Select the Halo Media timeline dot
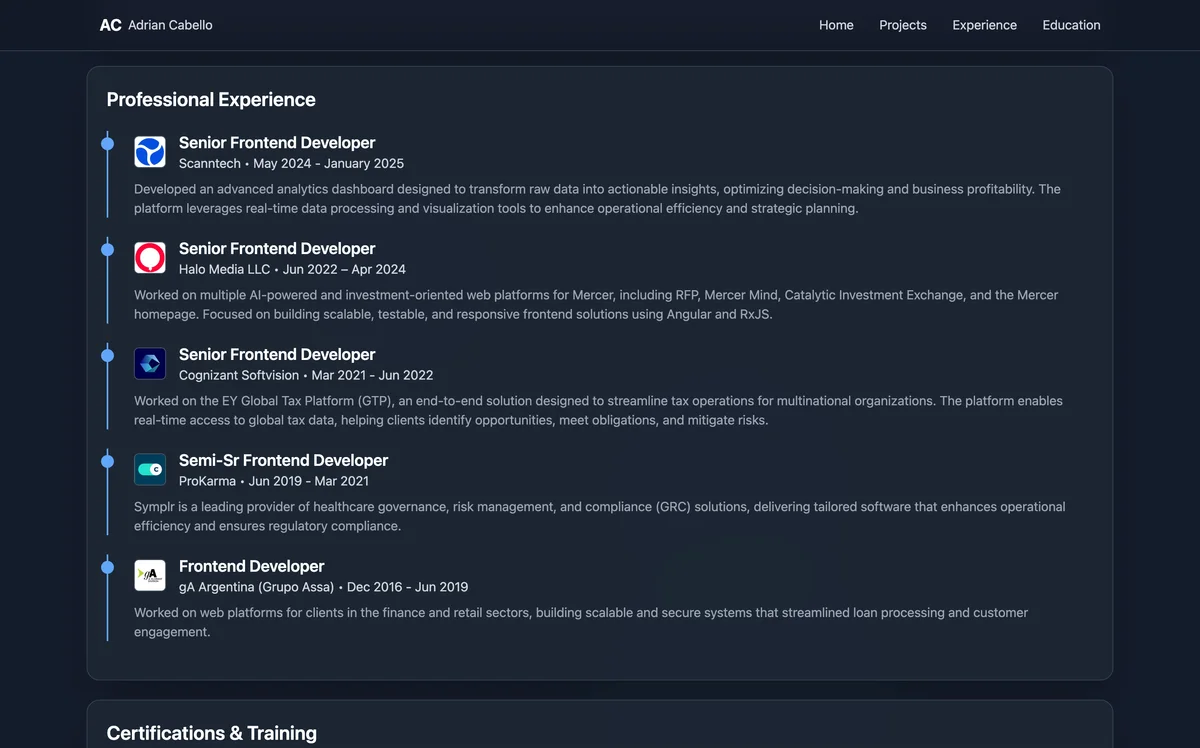The image size is (1200, 748). click(107, 250)
